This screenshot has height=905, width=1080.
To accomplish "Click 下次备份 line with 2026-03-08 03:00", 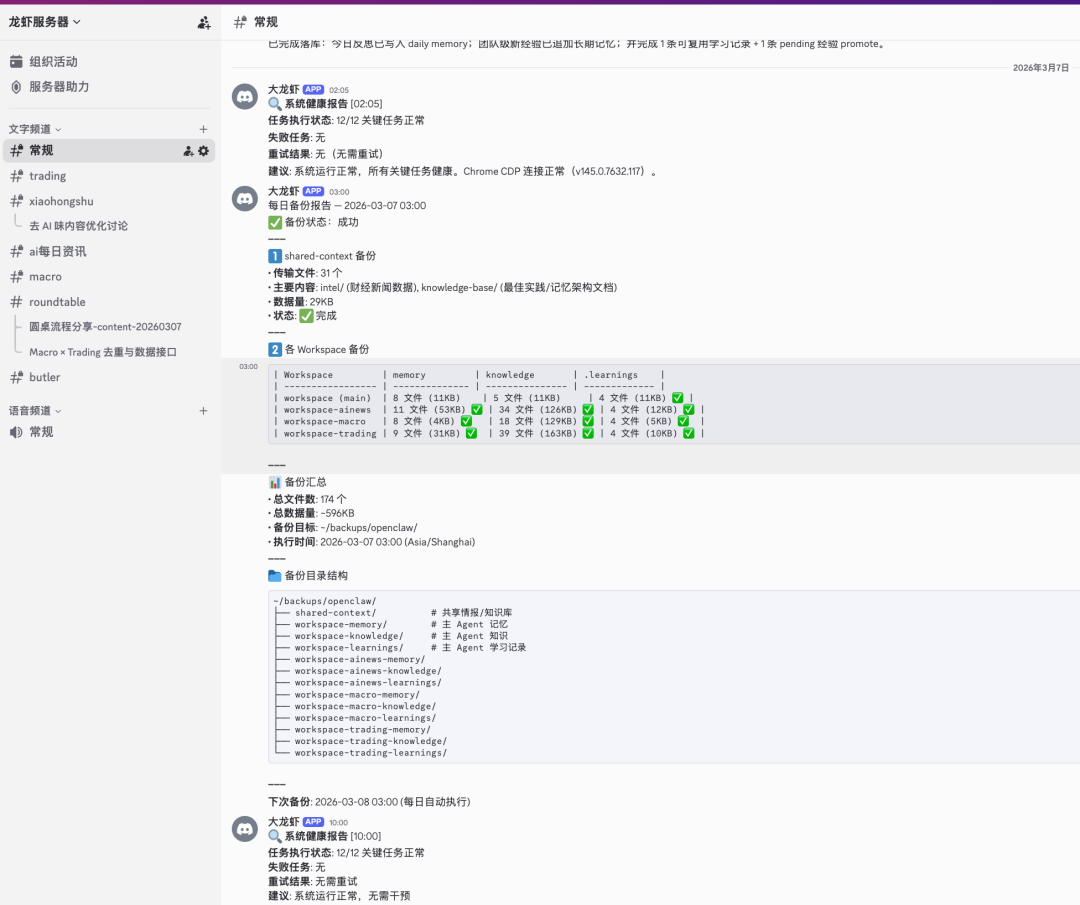I will tap(369, 802).
